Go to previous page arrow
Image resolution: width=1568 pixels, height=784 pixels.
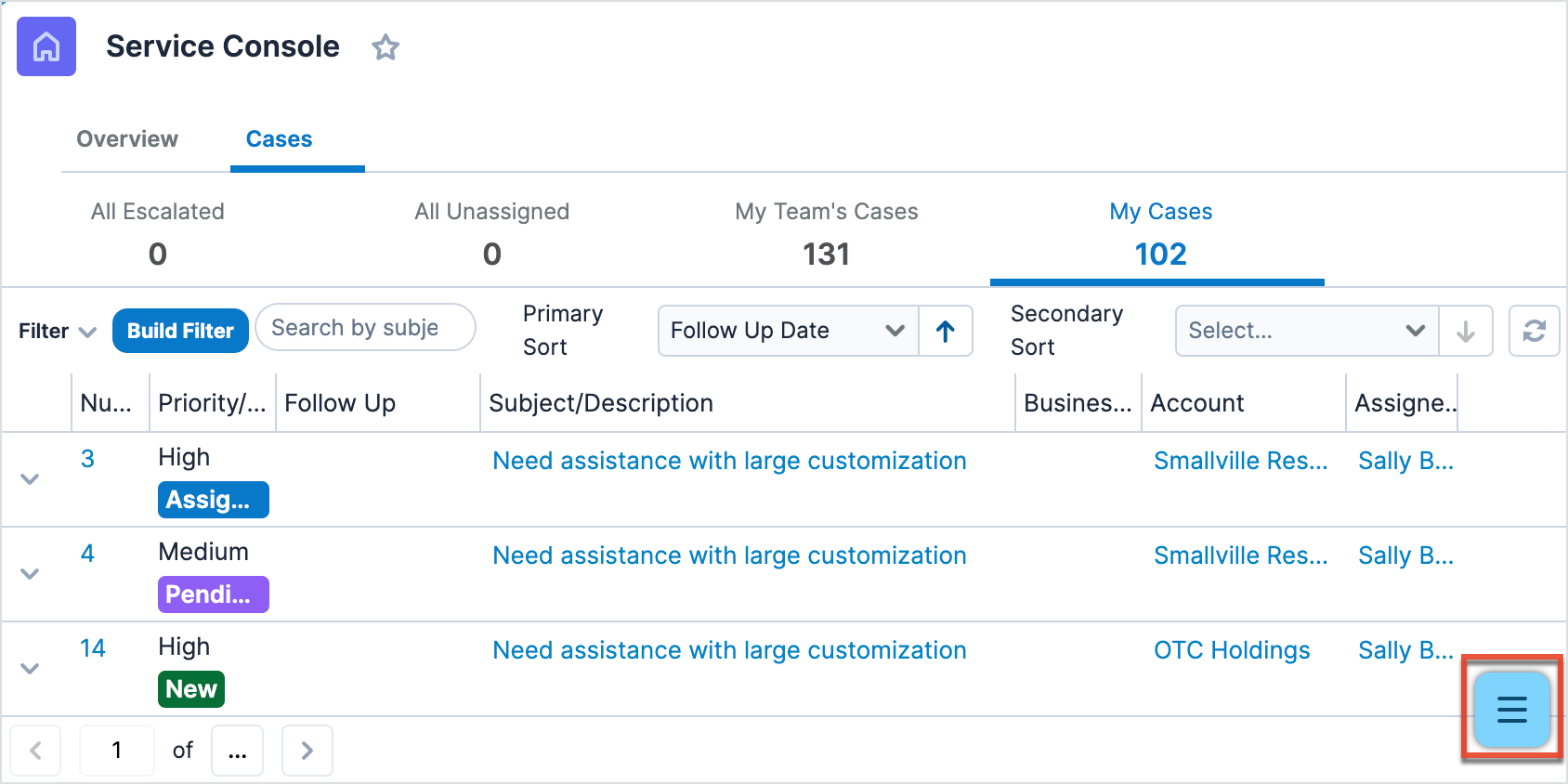(35, 750)
